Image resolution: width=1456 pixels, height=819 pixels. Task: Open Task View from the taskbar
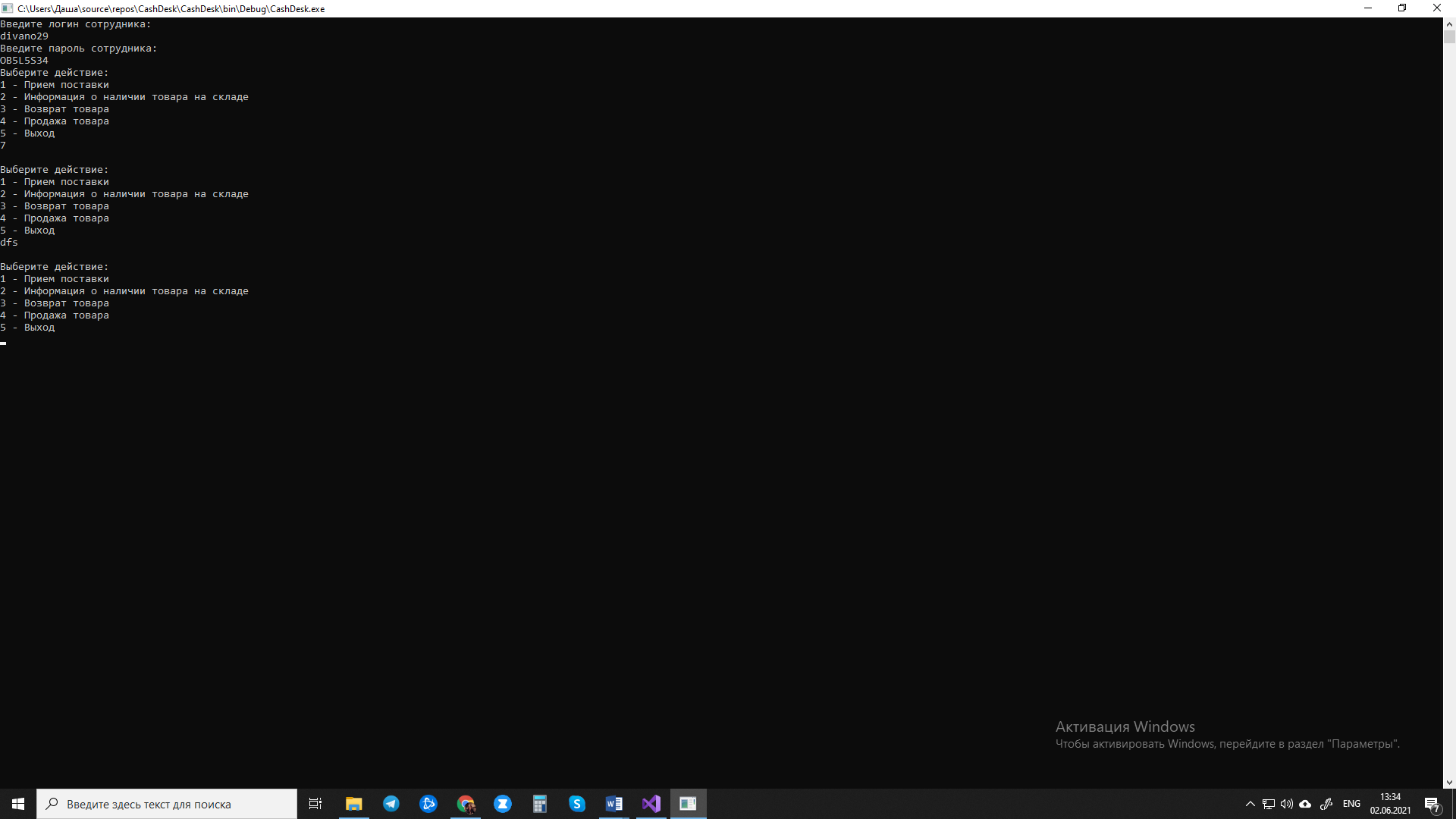[x=315, y=804]
